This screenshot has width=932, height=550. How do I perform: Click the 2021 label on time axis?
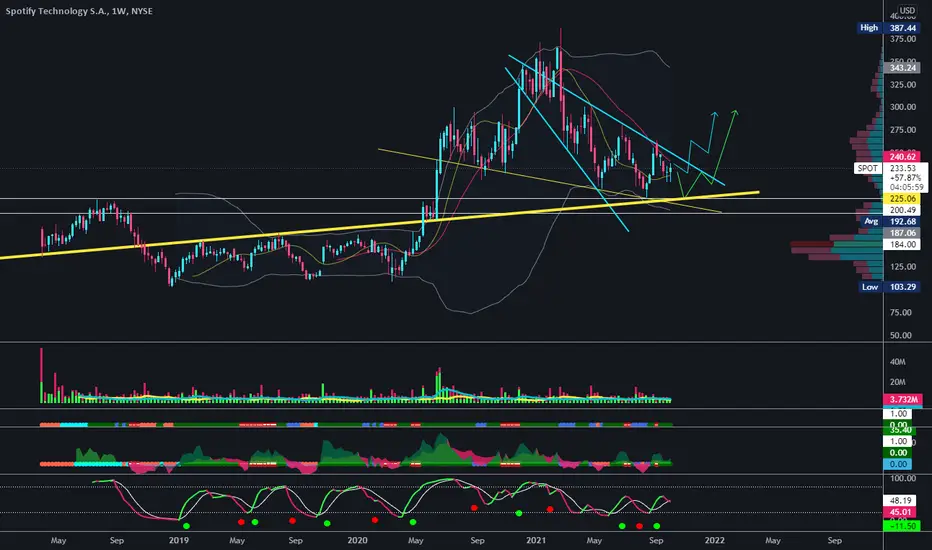tap(536, 540)
